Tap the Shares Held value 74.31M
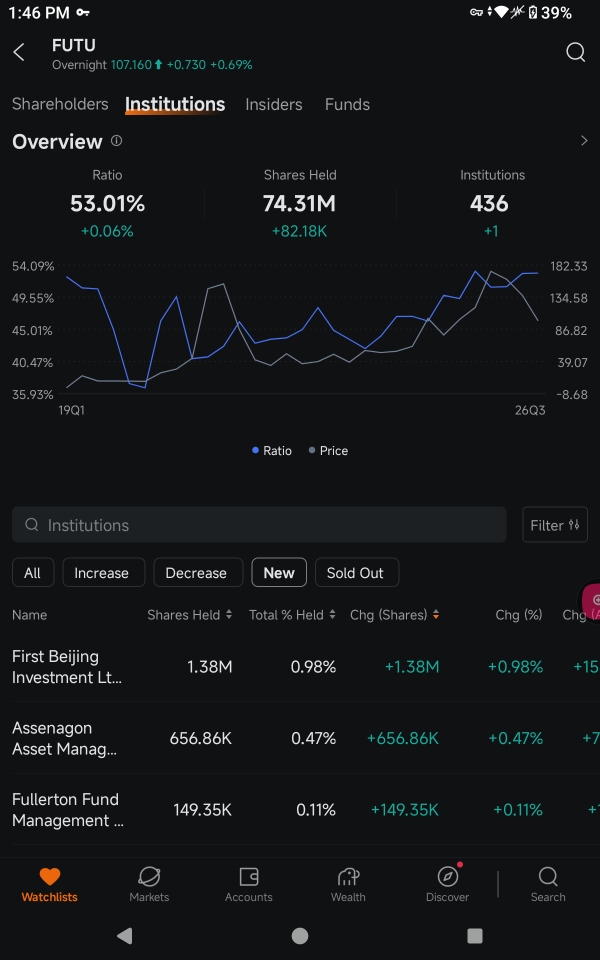The image size is (600, 960). point(299,204)
